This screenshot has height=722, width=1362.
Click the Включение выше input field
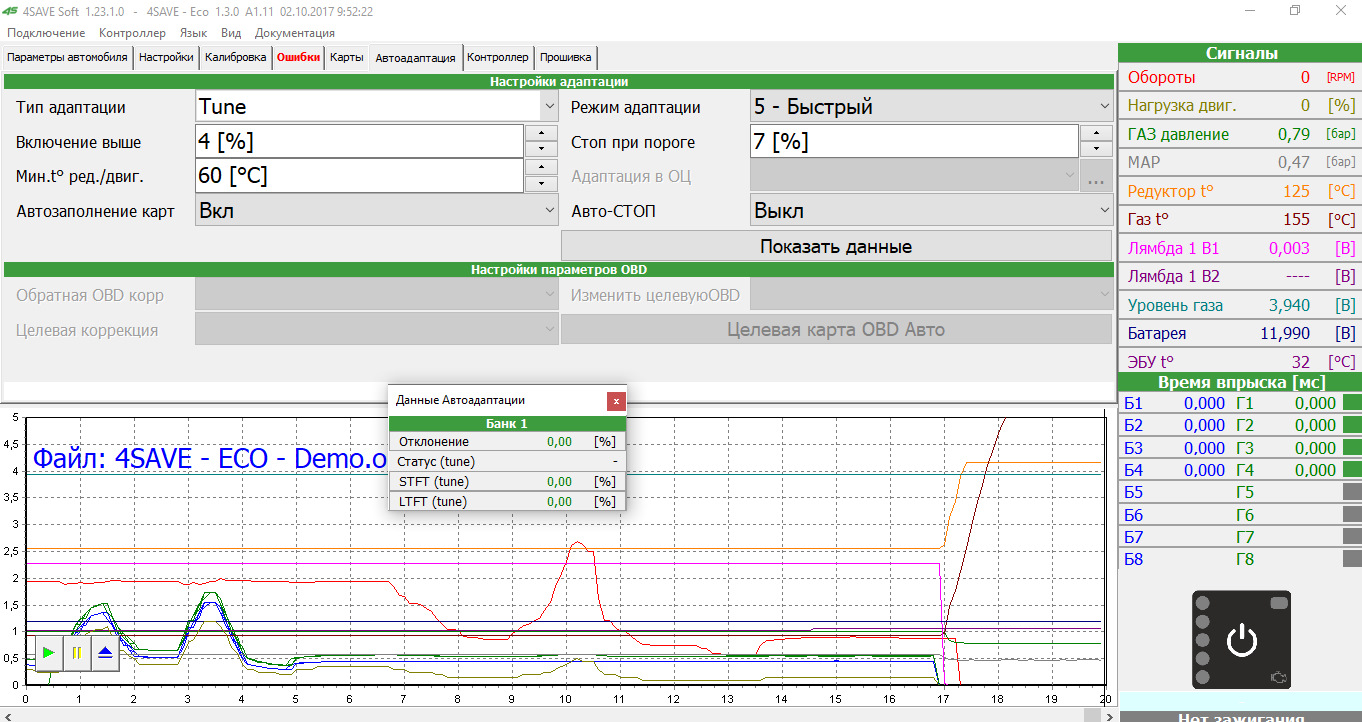359,141
